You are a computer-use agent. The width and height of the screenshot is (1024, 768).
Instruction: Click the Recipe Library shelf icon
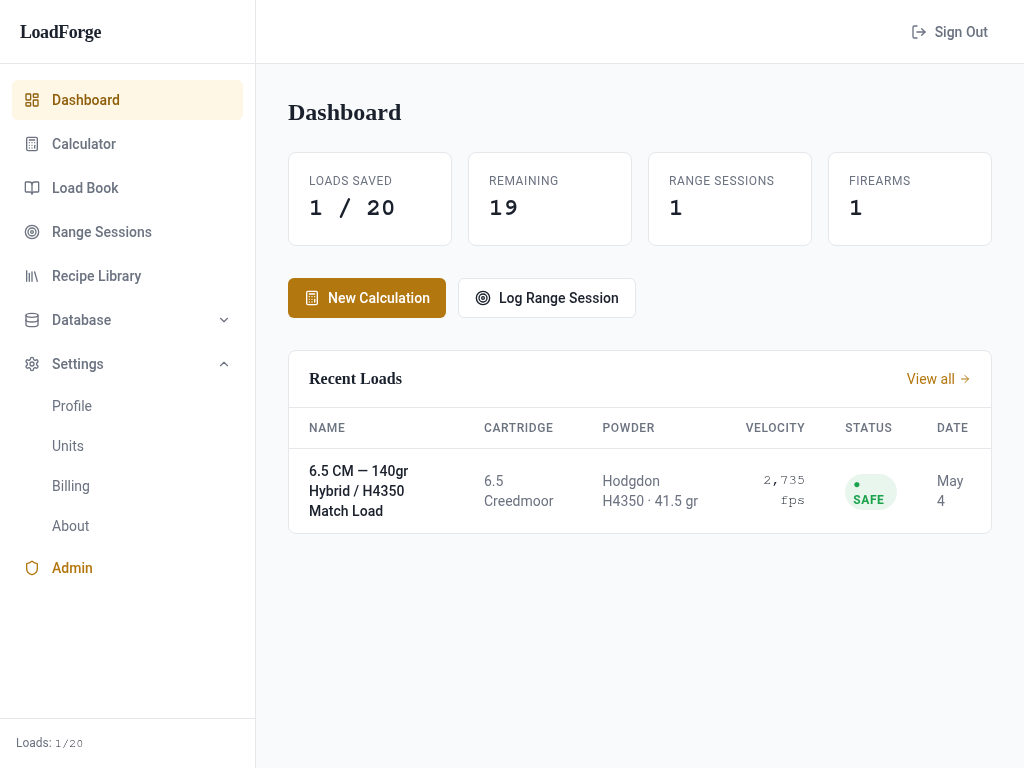(x=32, y=276)
